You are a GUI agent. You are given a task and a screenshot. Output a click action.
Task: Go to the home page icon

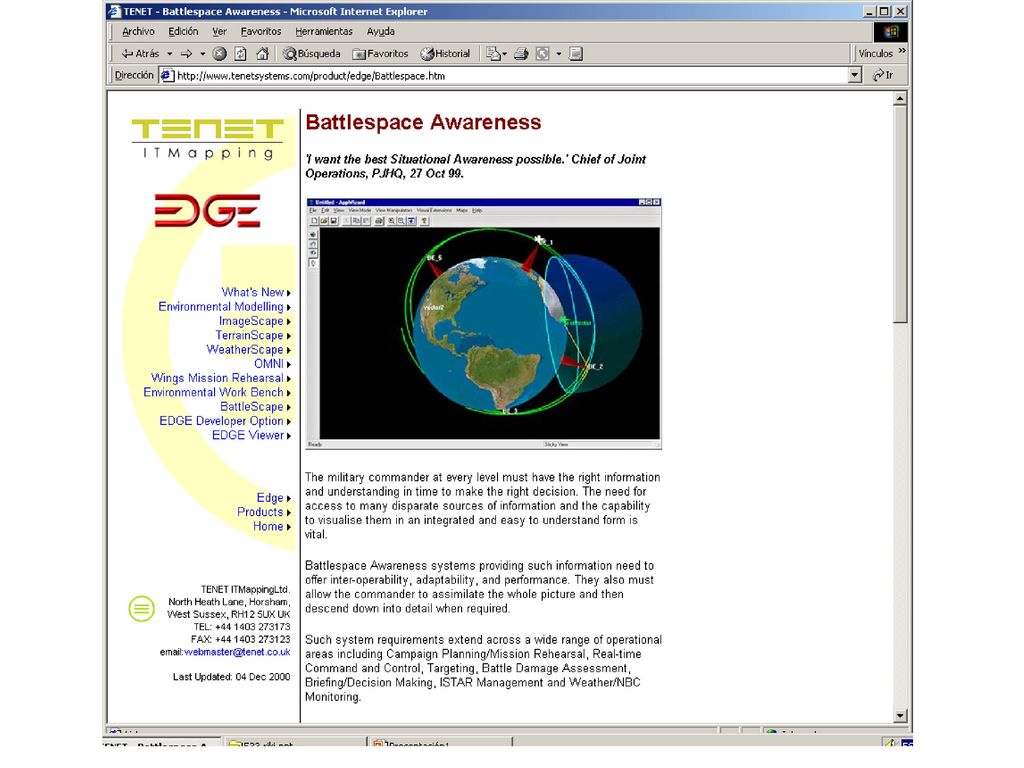click(263, 54)
